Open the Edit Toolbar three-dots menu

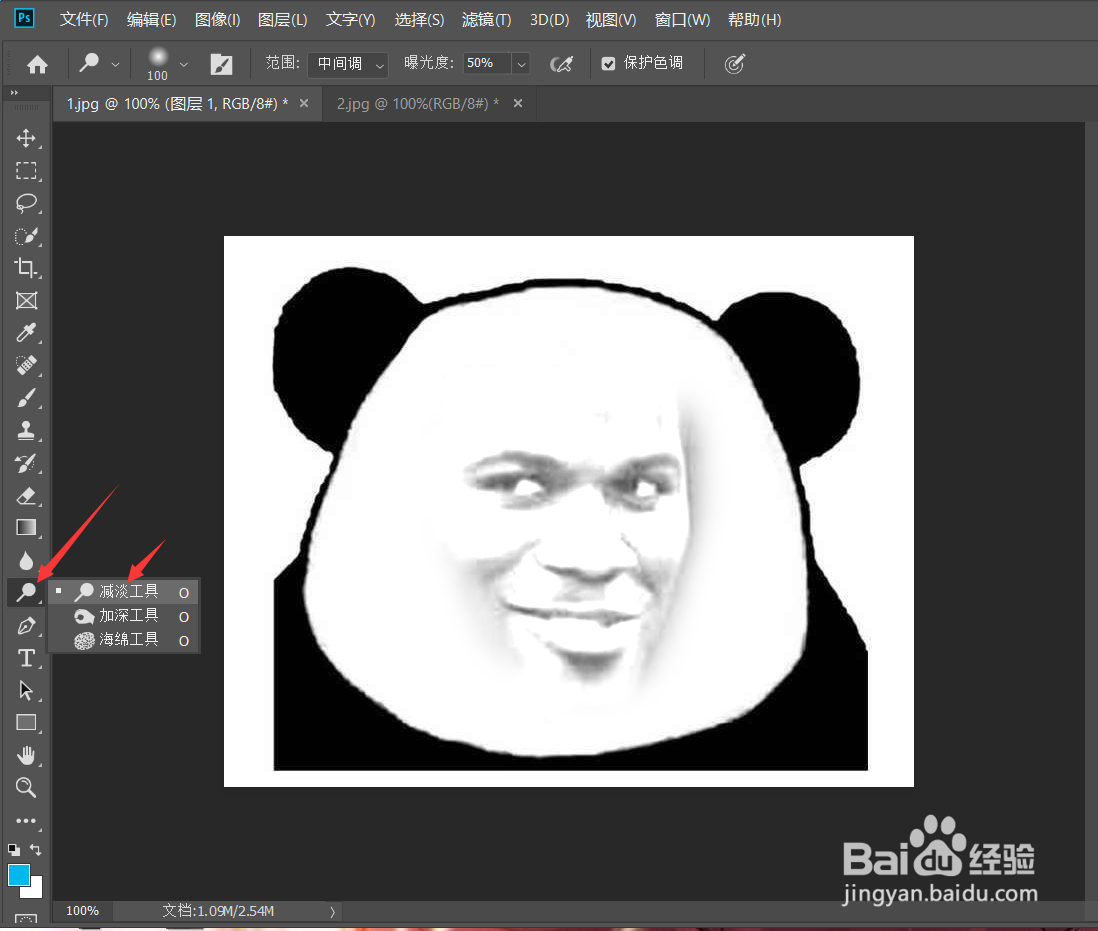27,820
